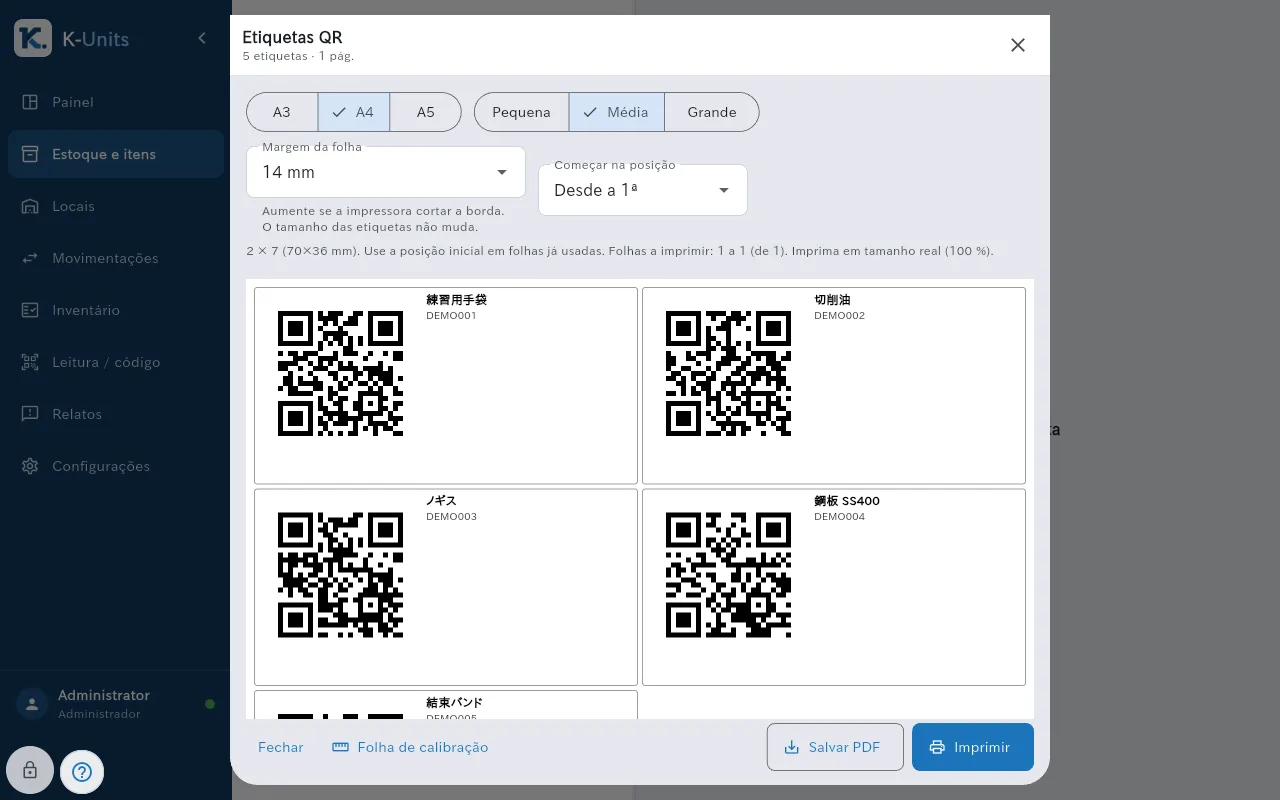
Task: Click the Administrator avatar icon
Action: (31, 704)
